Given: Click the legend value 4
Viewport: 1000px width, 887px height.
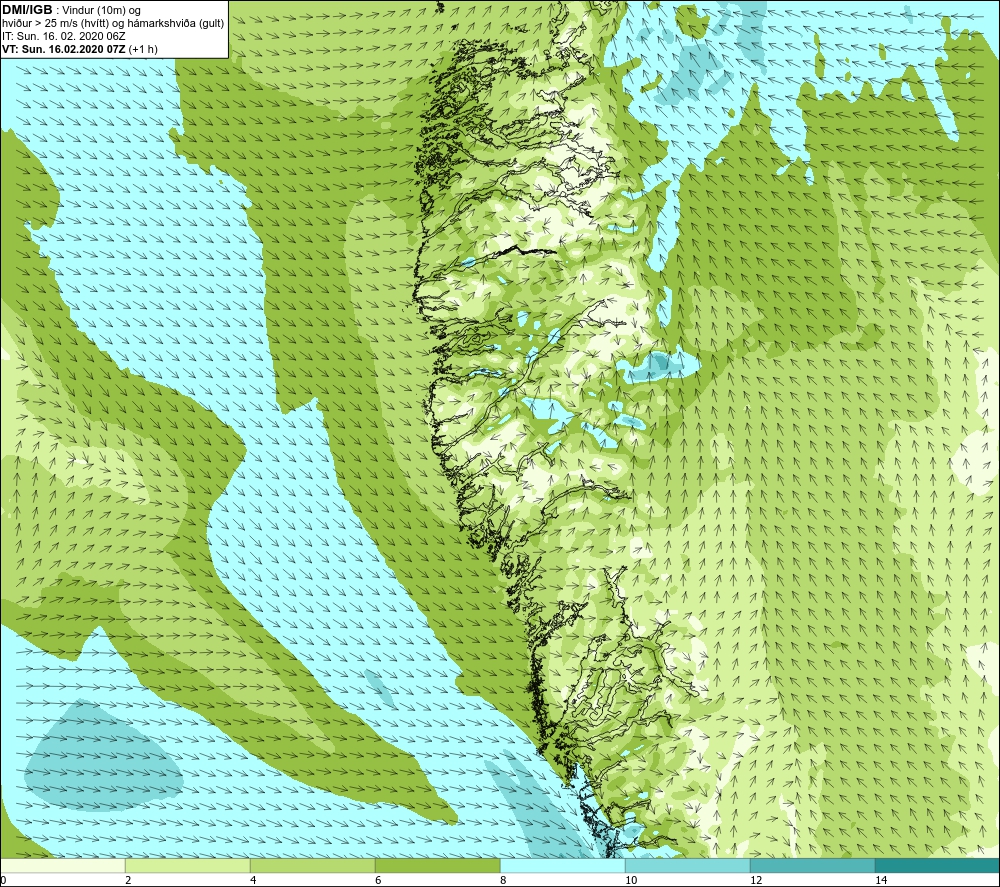Looking at the screenshot, I should click(253, 880).
